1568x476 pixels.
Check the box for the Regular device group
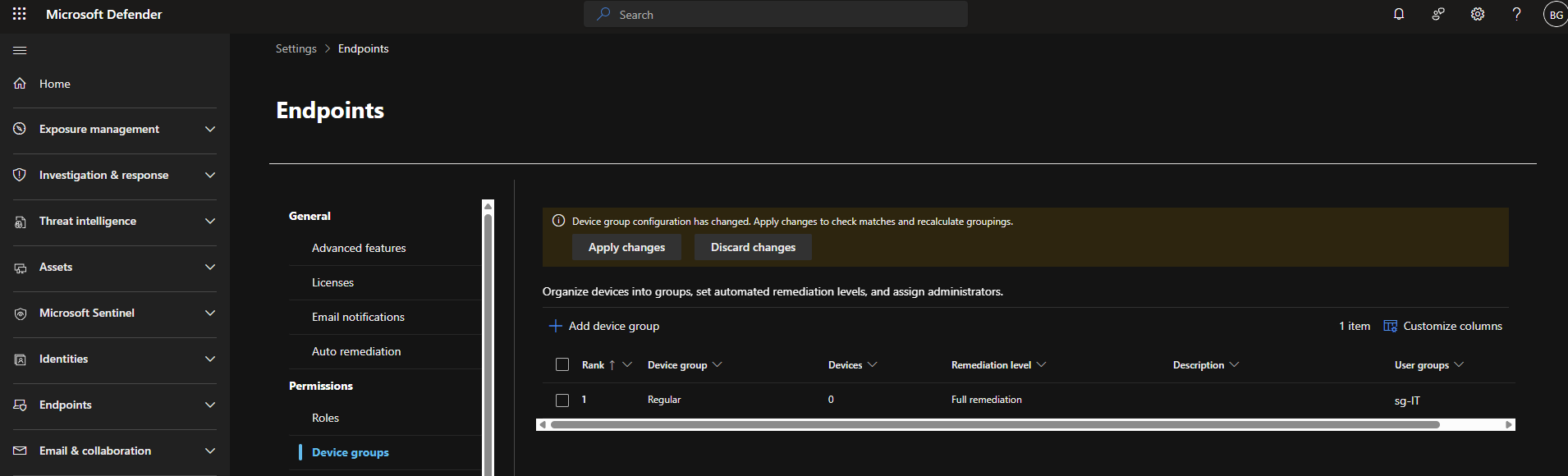click(x=562, y=400)
